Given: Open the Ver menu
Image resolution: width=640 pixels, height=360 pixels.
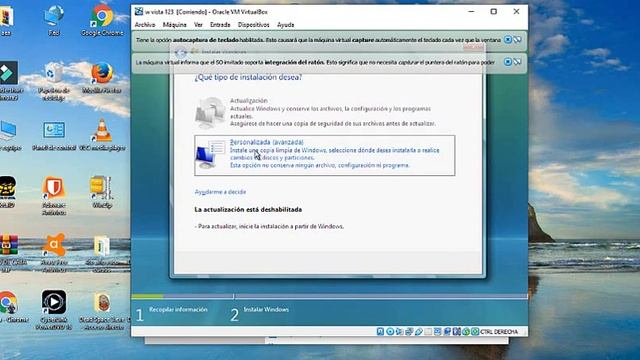Looking at the screenshot, I should [x=198, y=25].
